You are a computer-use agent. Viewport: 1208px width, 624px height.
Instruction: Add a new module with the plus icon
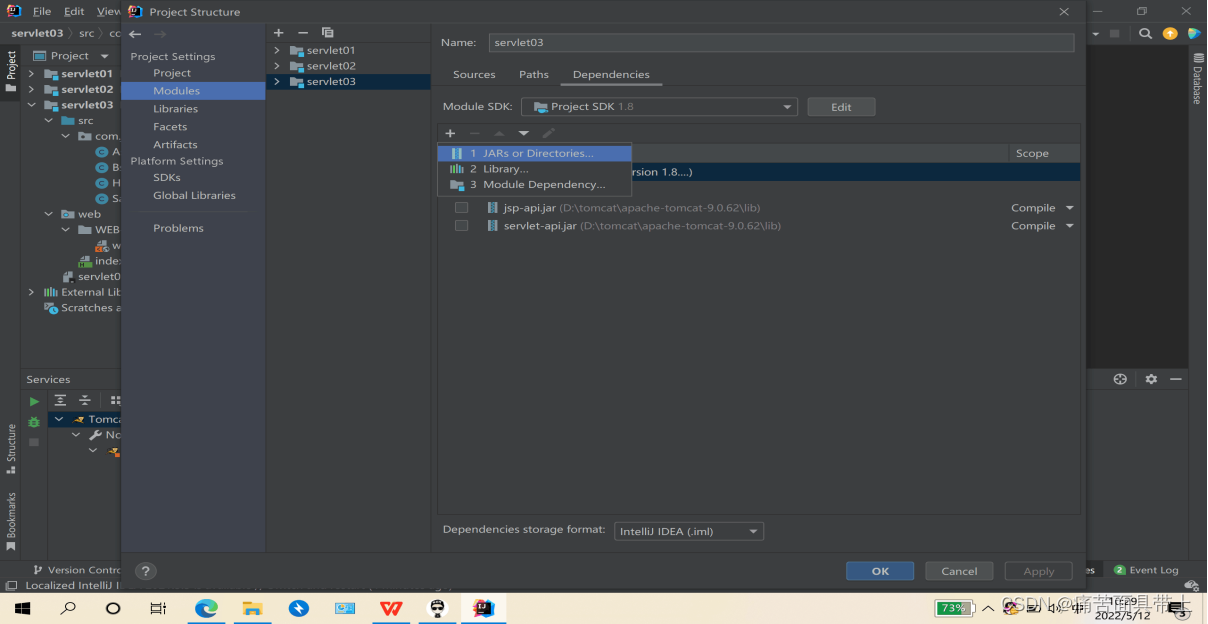coord(278,33)
